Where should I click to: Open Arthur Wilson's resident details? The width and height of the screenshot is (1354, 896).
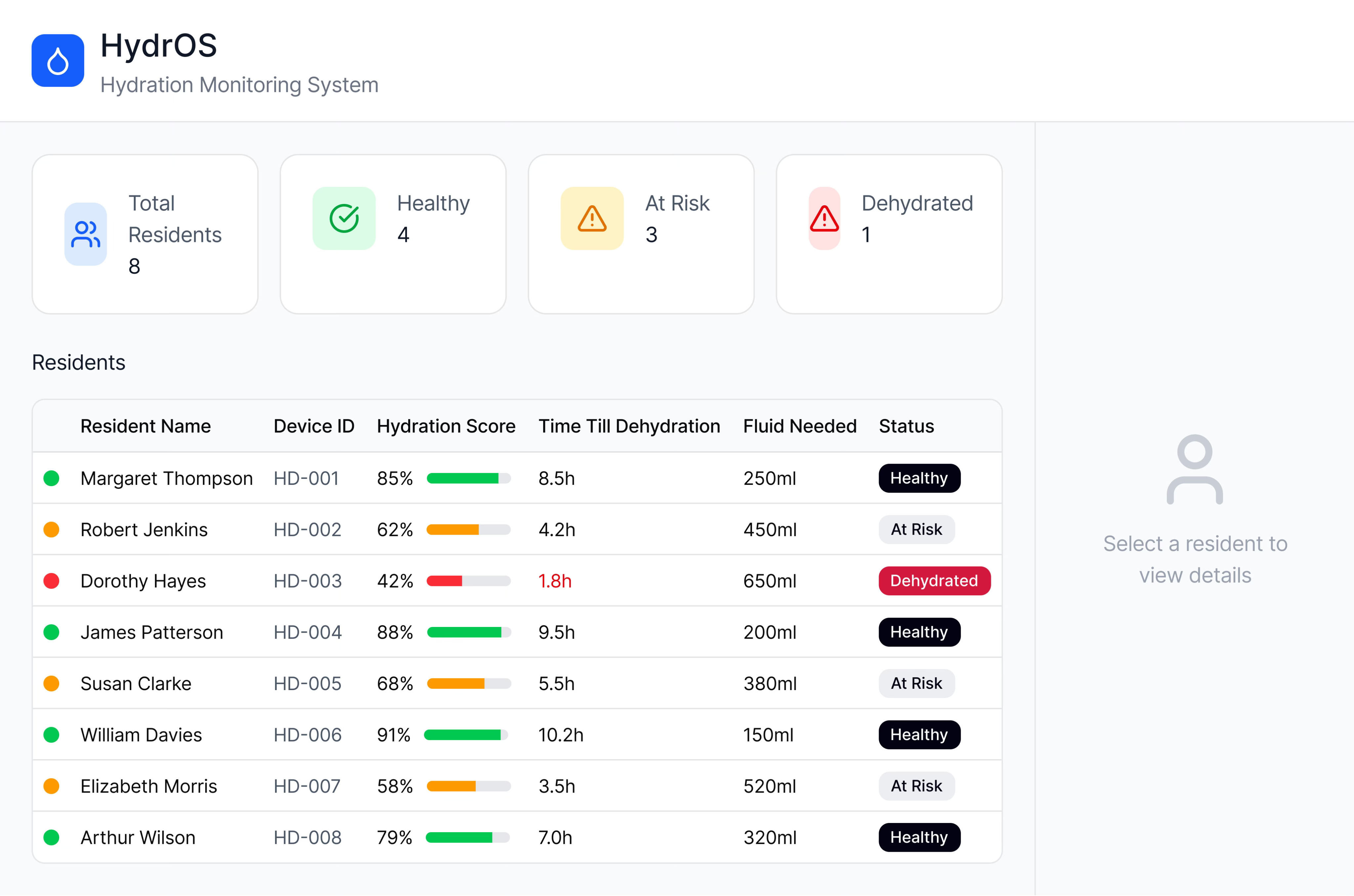(x=138, y=838)
